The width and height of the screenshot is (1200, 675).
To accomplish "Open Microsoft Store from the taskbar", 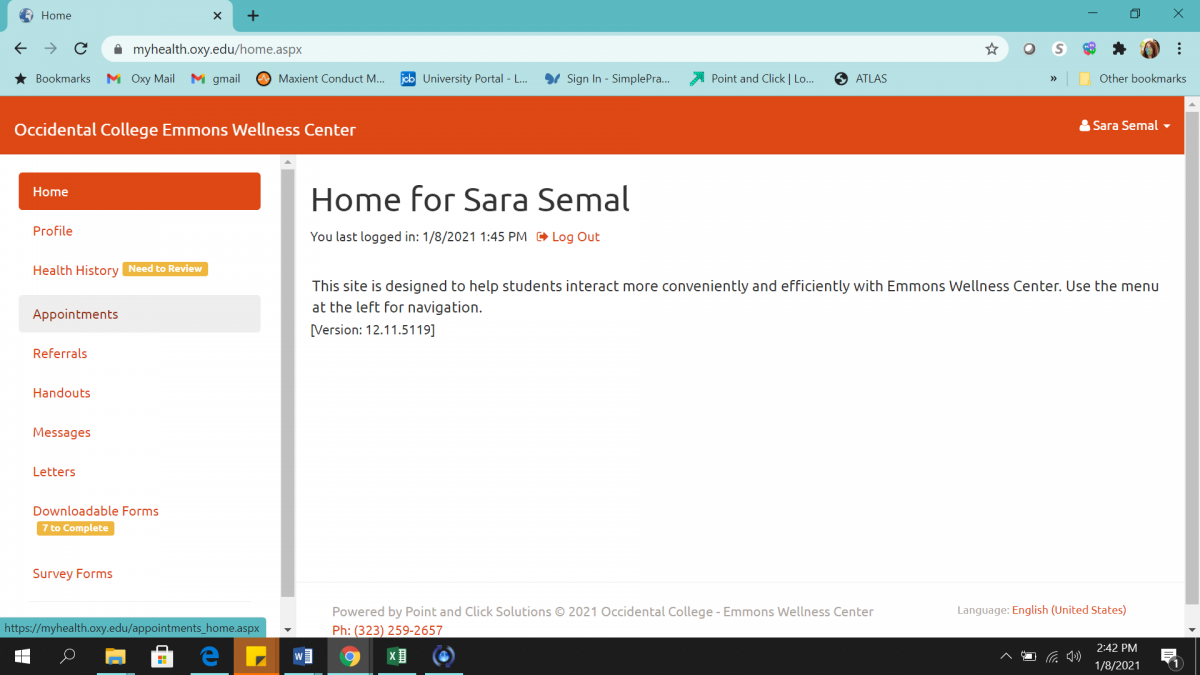I will (x=162, y=657).
